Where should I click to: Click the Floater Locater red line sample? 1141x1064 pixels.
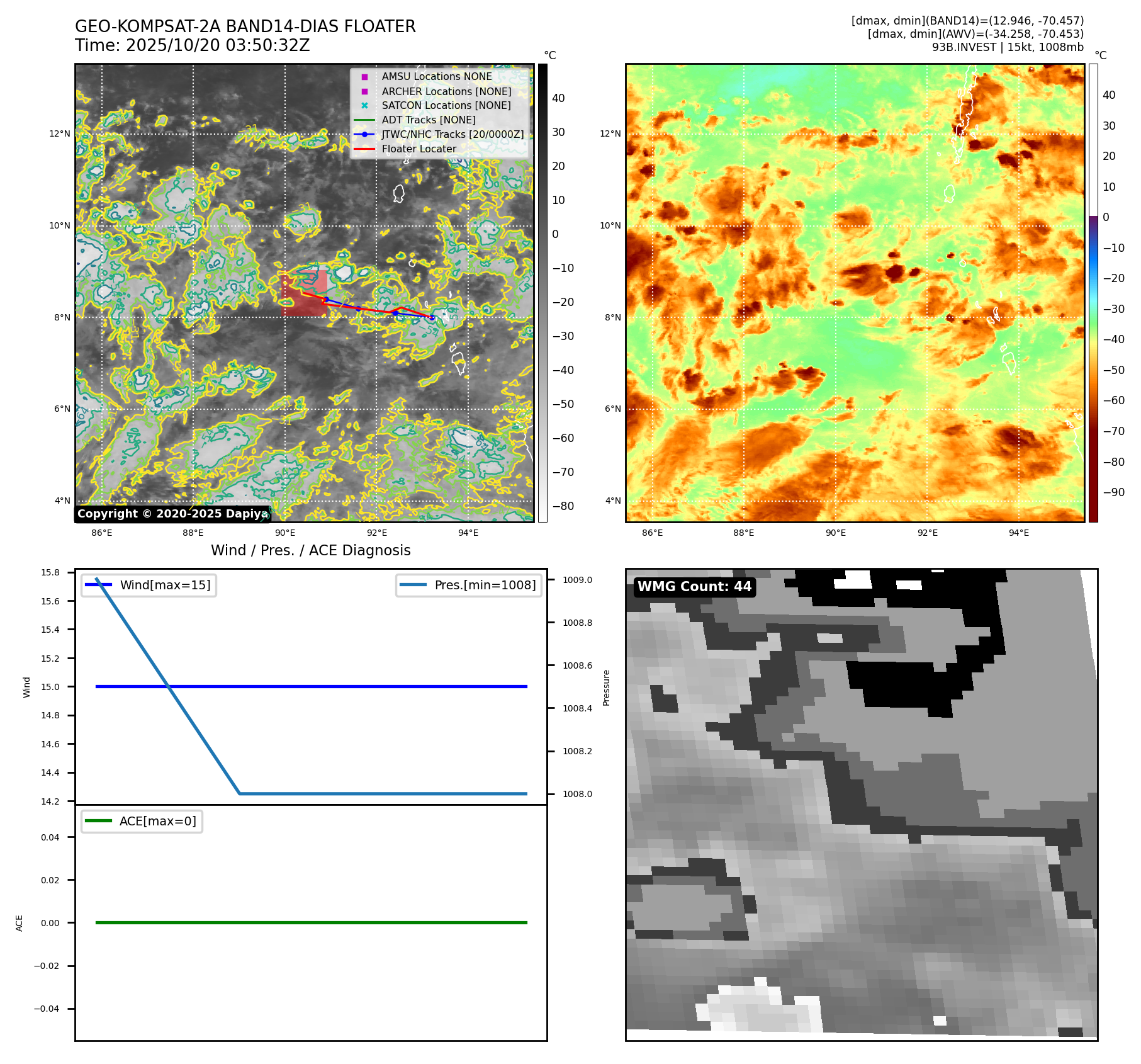[x=364, y=149]
